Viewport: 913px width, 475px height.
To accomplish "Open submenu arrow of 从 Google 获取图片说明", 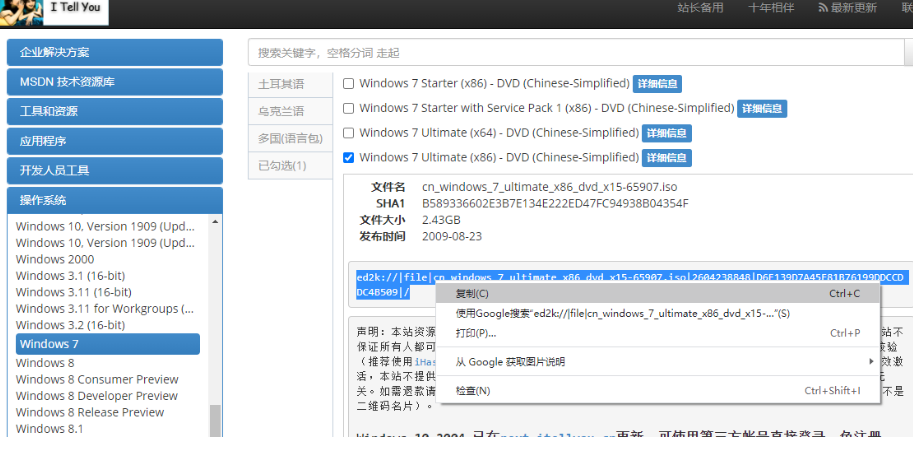I will [871, 361].
